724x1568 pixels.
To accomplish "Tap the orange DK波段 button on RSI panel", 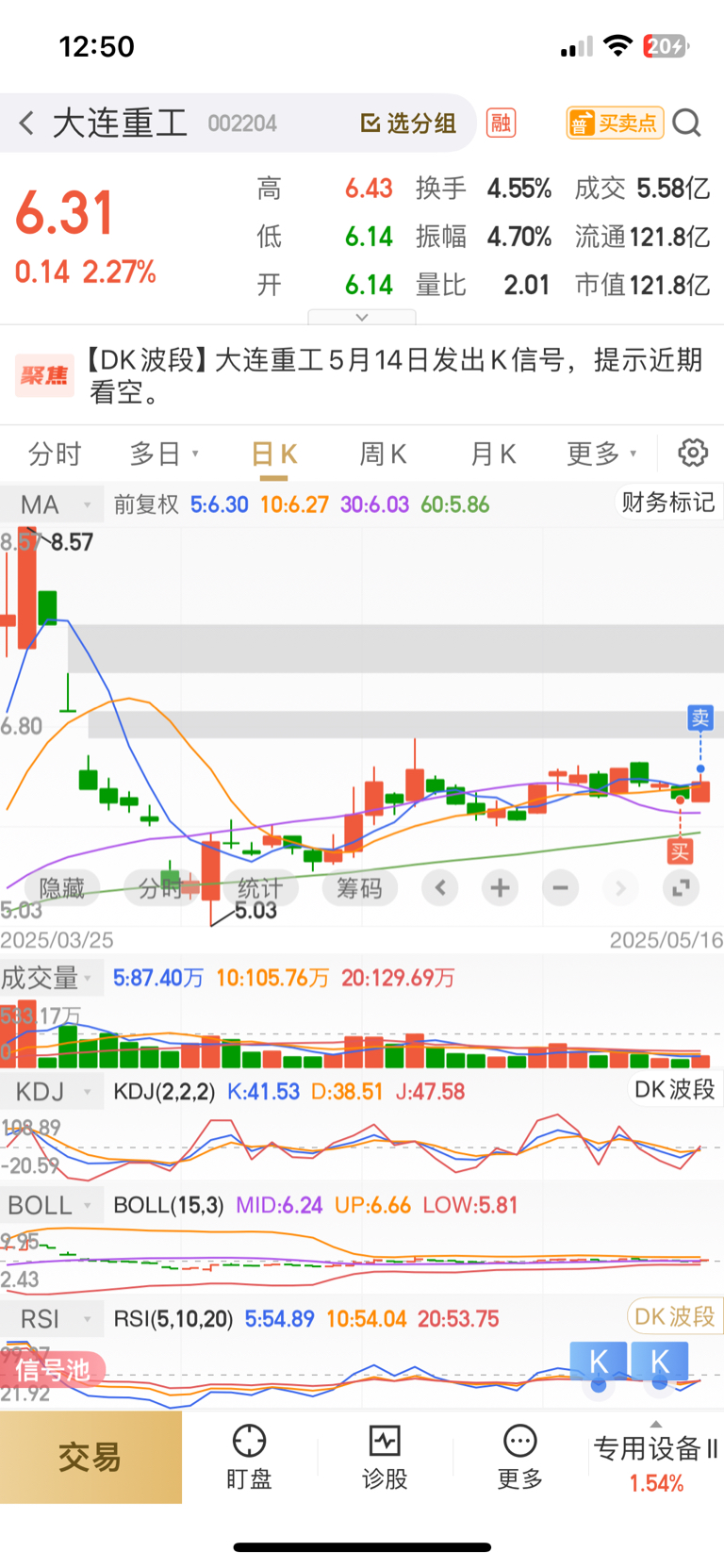I will click(674, 1316).
